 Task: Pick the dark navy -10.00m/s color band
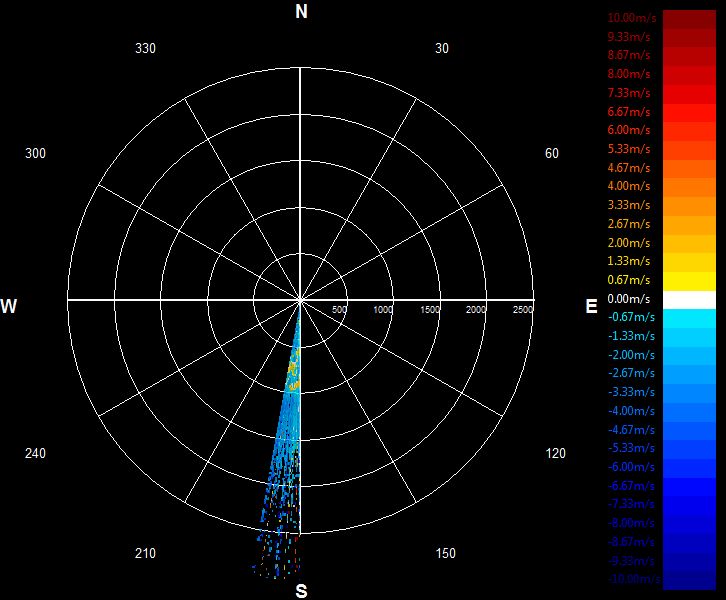tap(689, 581)
